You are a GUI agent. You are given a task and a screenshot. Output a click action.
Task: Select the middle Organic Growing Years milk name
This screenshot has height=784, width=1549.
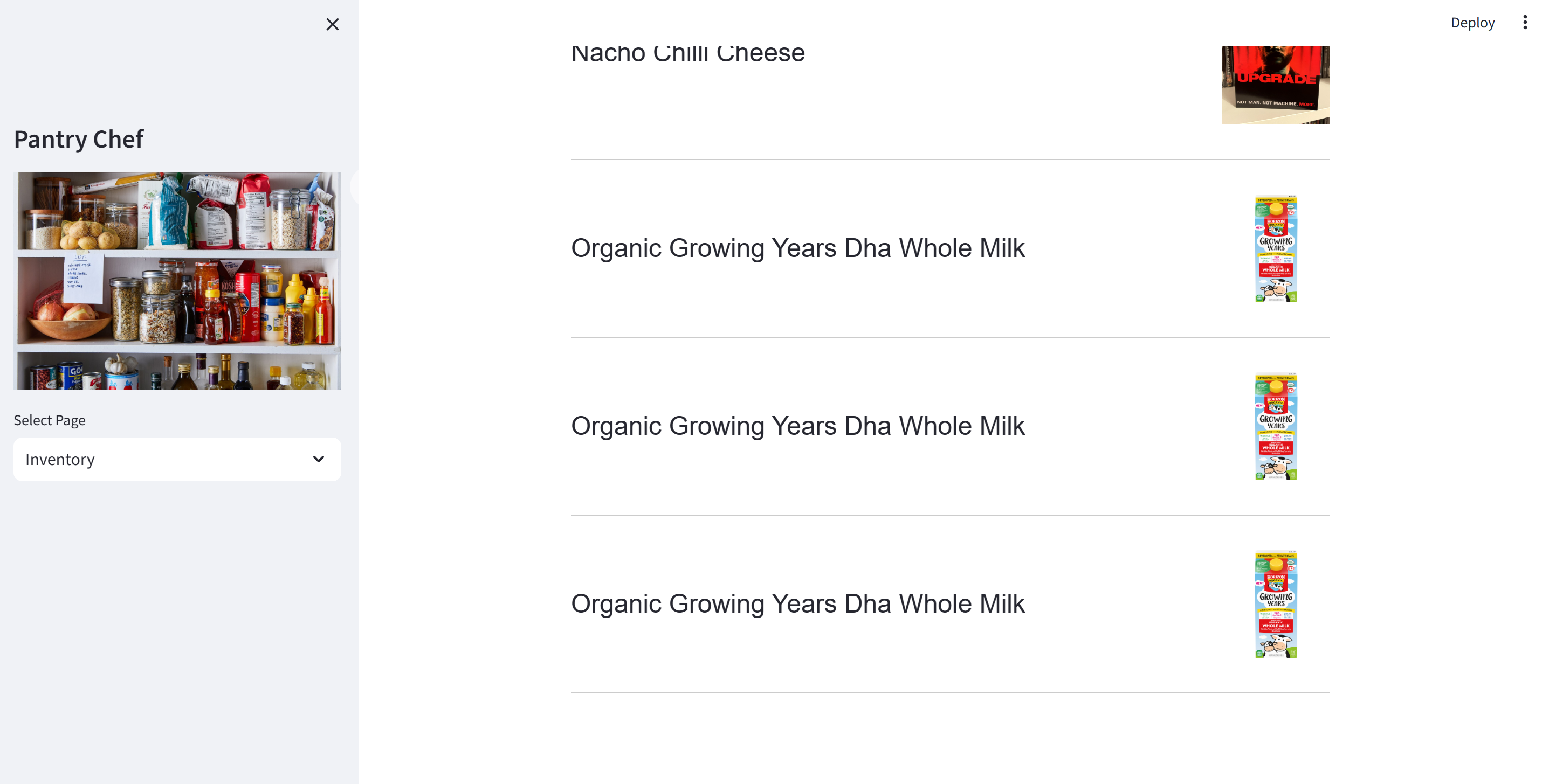[797, 426]
